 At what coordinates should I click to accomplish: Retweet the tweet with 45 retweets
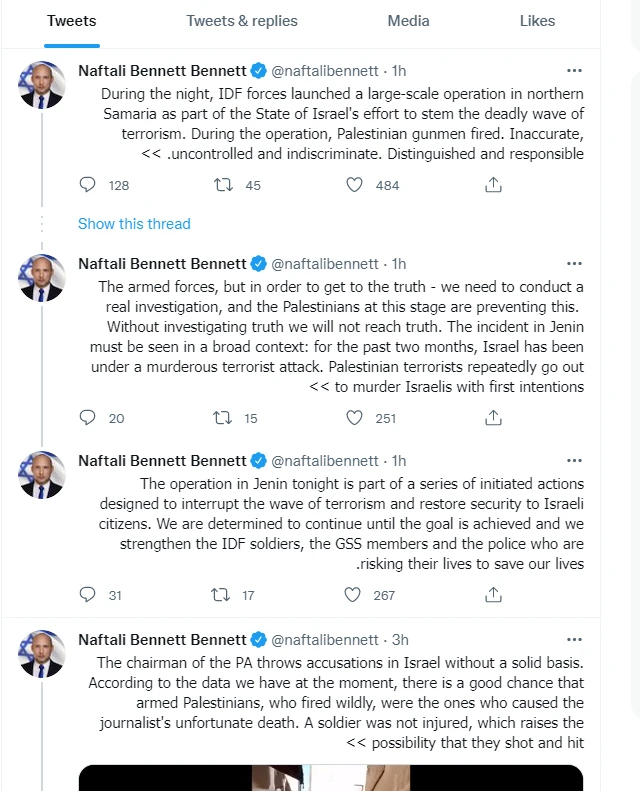point(223,185)
